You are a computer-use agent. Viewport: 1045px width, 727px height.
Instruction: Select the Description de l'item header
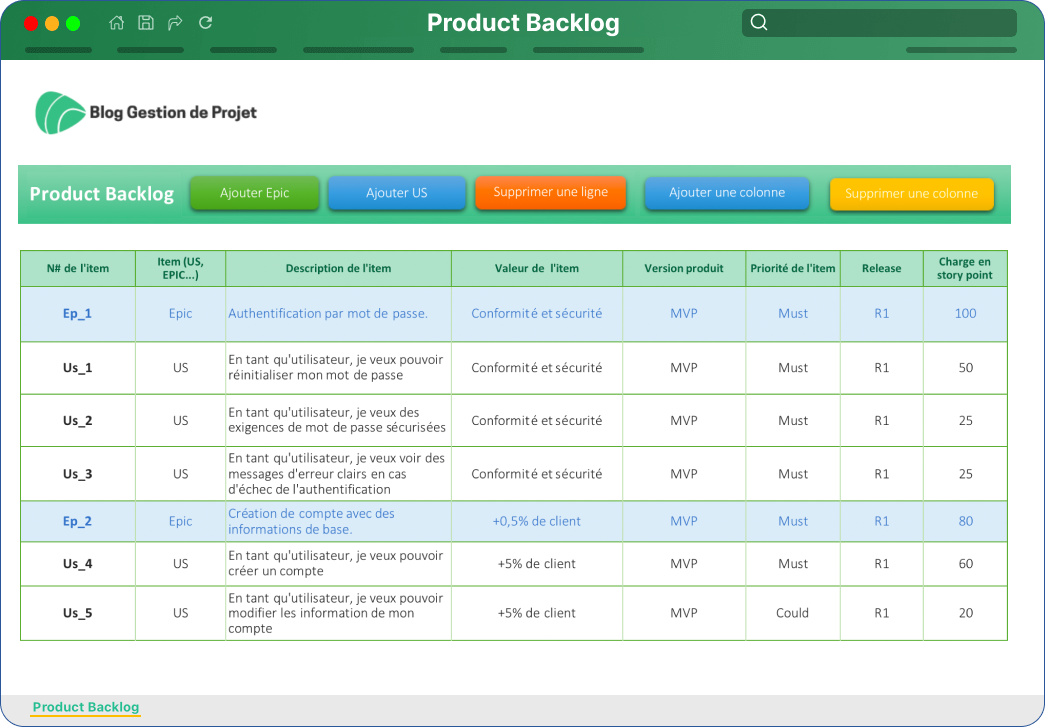click(339, 269)
